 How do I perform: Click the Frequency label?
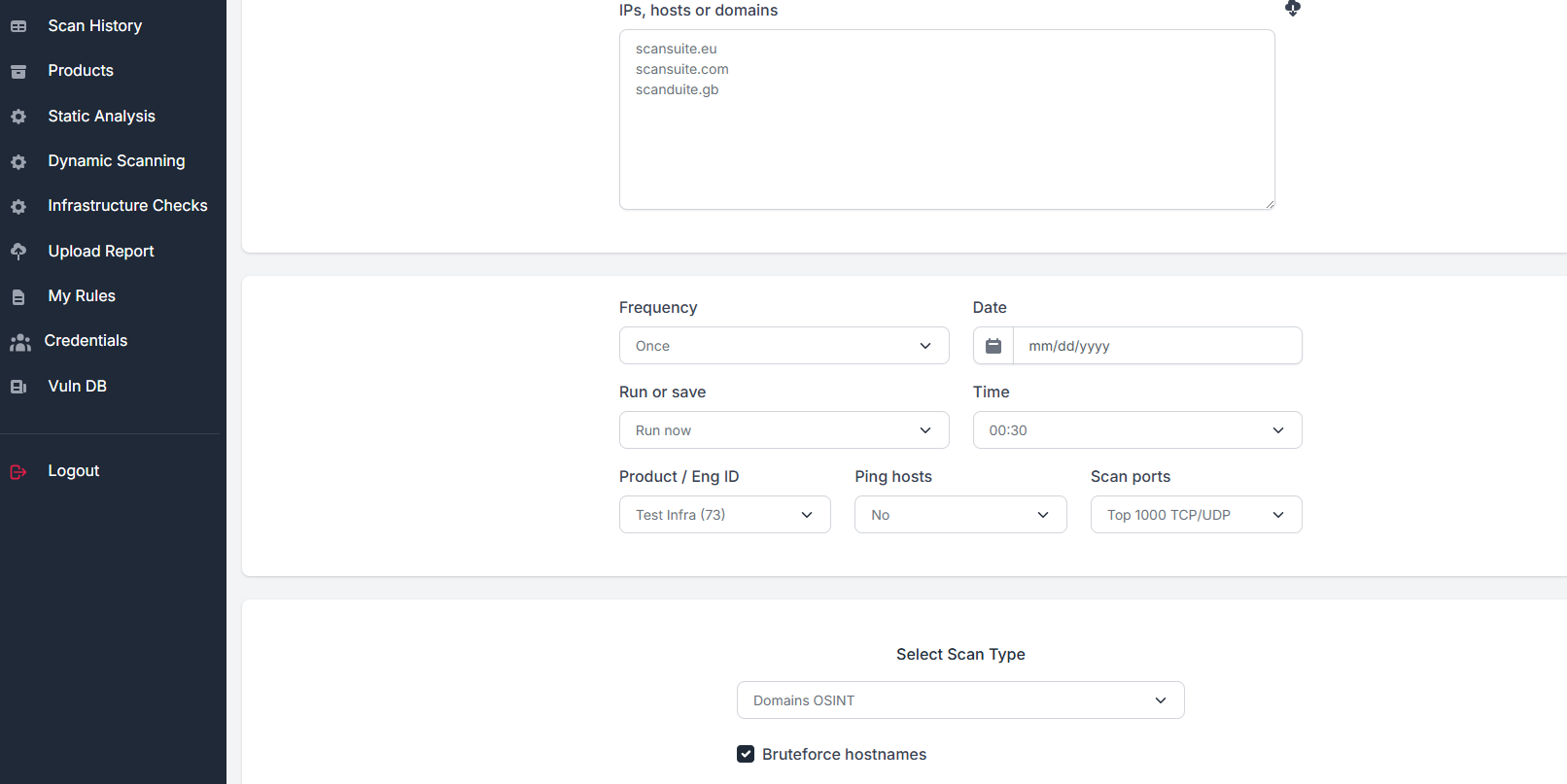pos(658,307)
